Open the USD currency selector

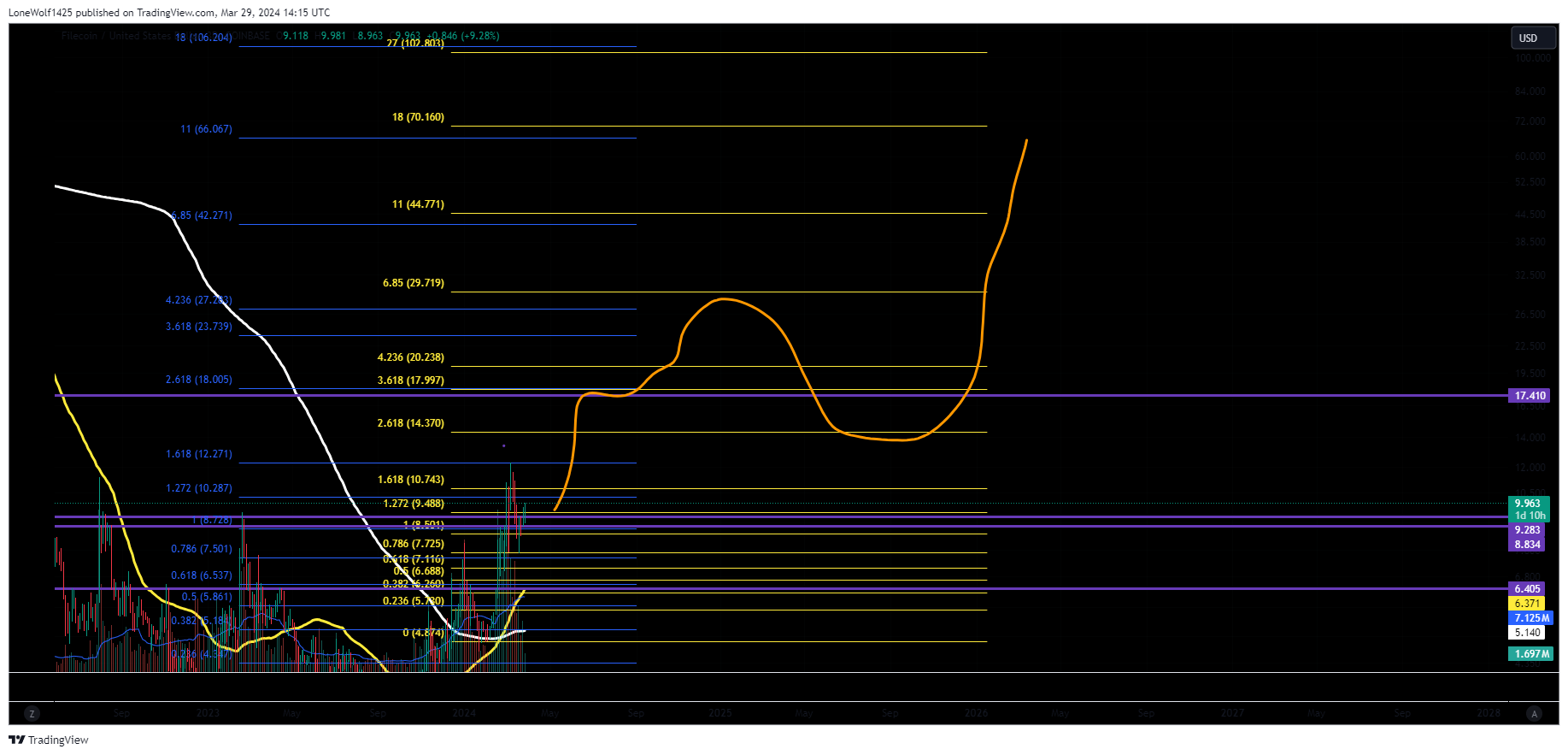1533,38
